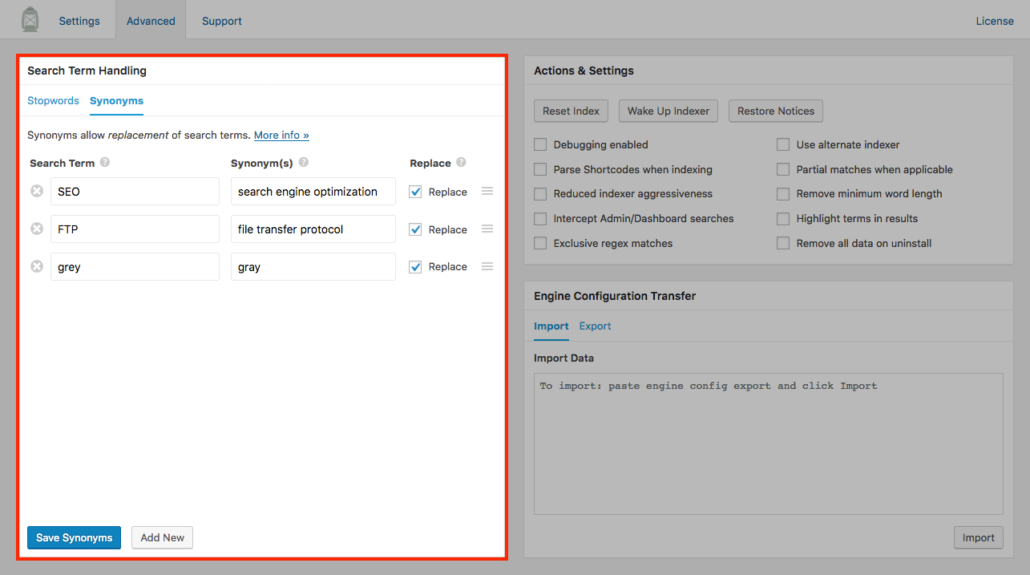Enable Intercept Admin/Dashboard searches
The height and width of the screenshot is (575, 1030).
(541, 219)
